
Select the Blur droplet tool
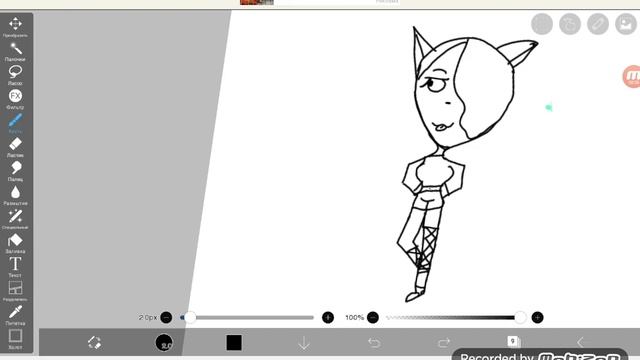click(x=16, y=195)
